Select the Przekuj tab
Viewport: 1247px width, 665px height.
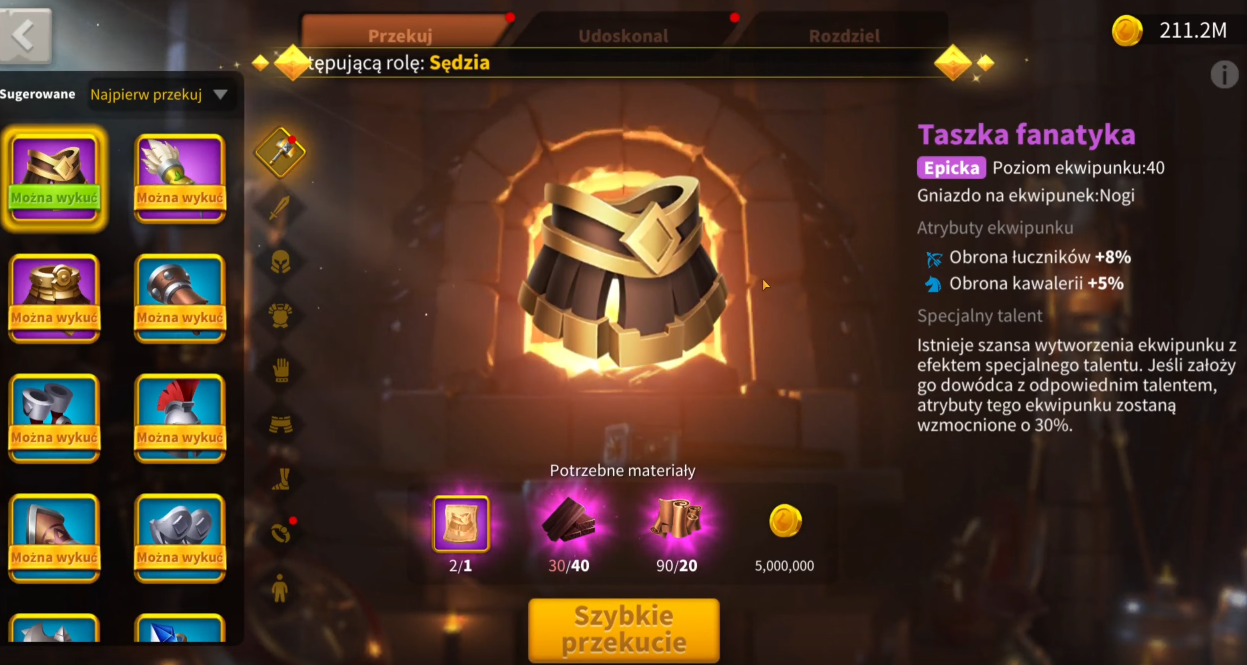[400, 36]
